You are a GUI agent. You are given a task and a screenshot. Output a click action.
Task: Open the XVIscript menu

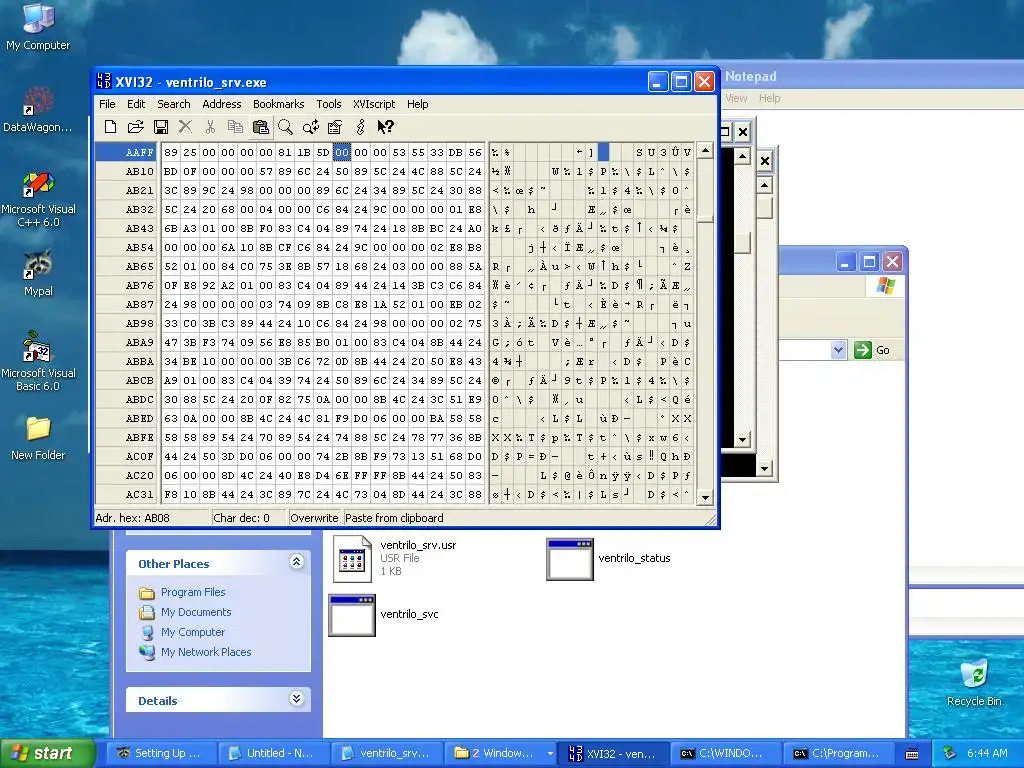click(x=374, y=104)
